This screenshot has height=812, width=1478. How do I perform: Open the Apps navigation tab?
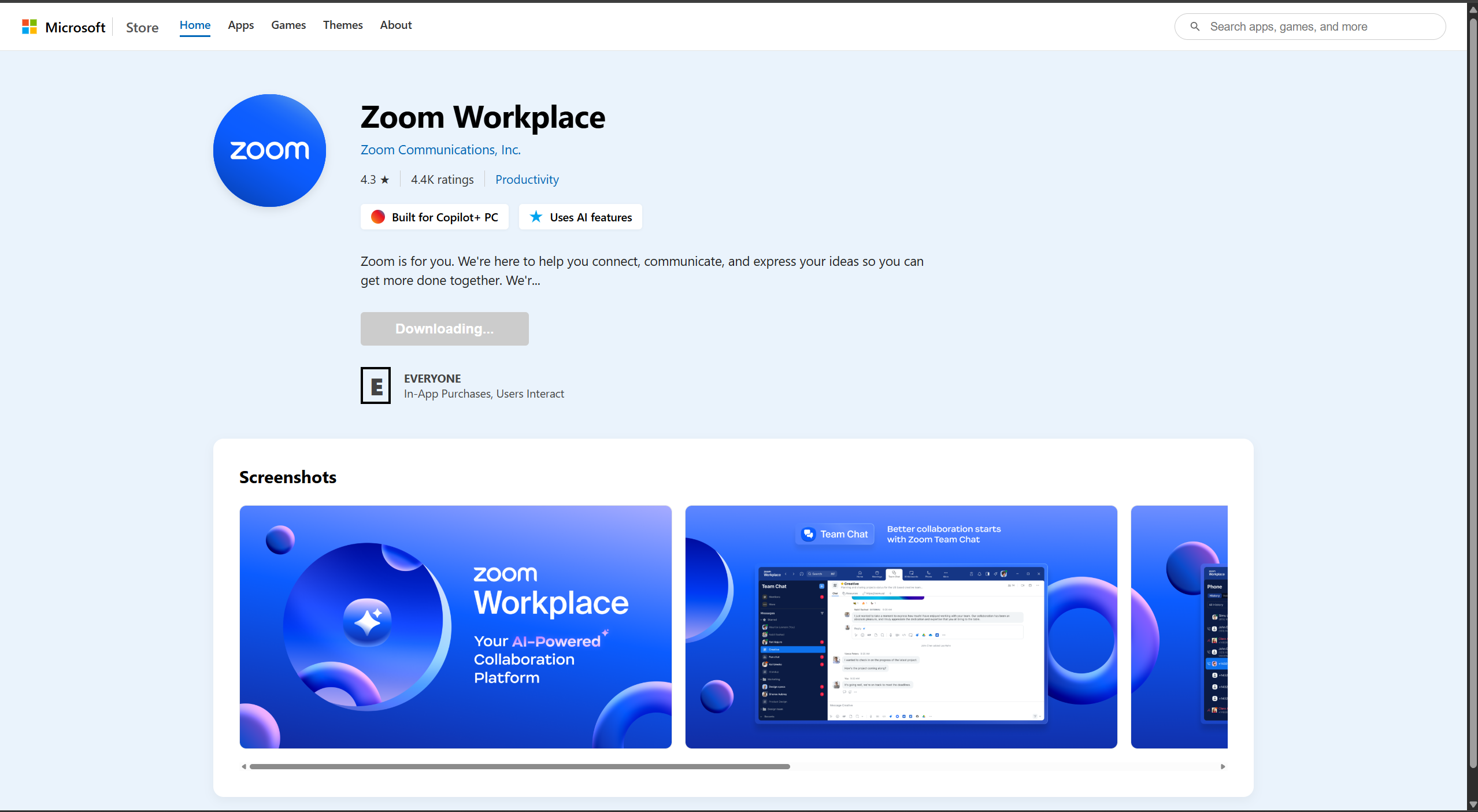pos(241,25)
